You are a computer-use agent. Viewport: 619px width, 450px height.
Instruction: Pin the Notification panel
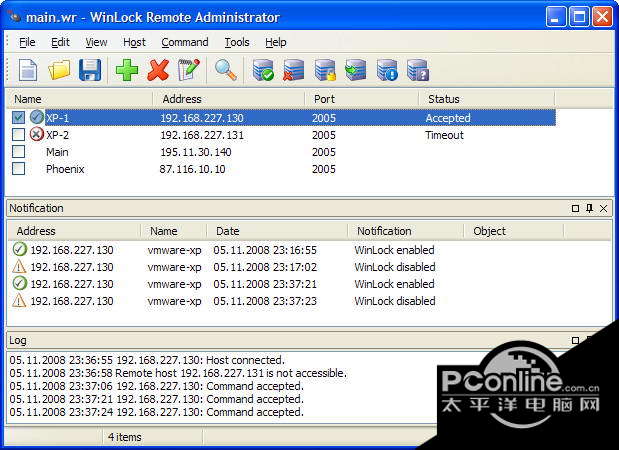pos(589,208)
